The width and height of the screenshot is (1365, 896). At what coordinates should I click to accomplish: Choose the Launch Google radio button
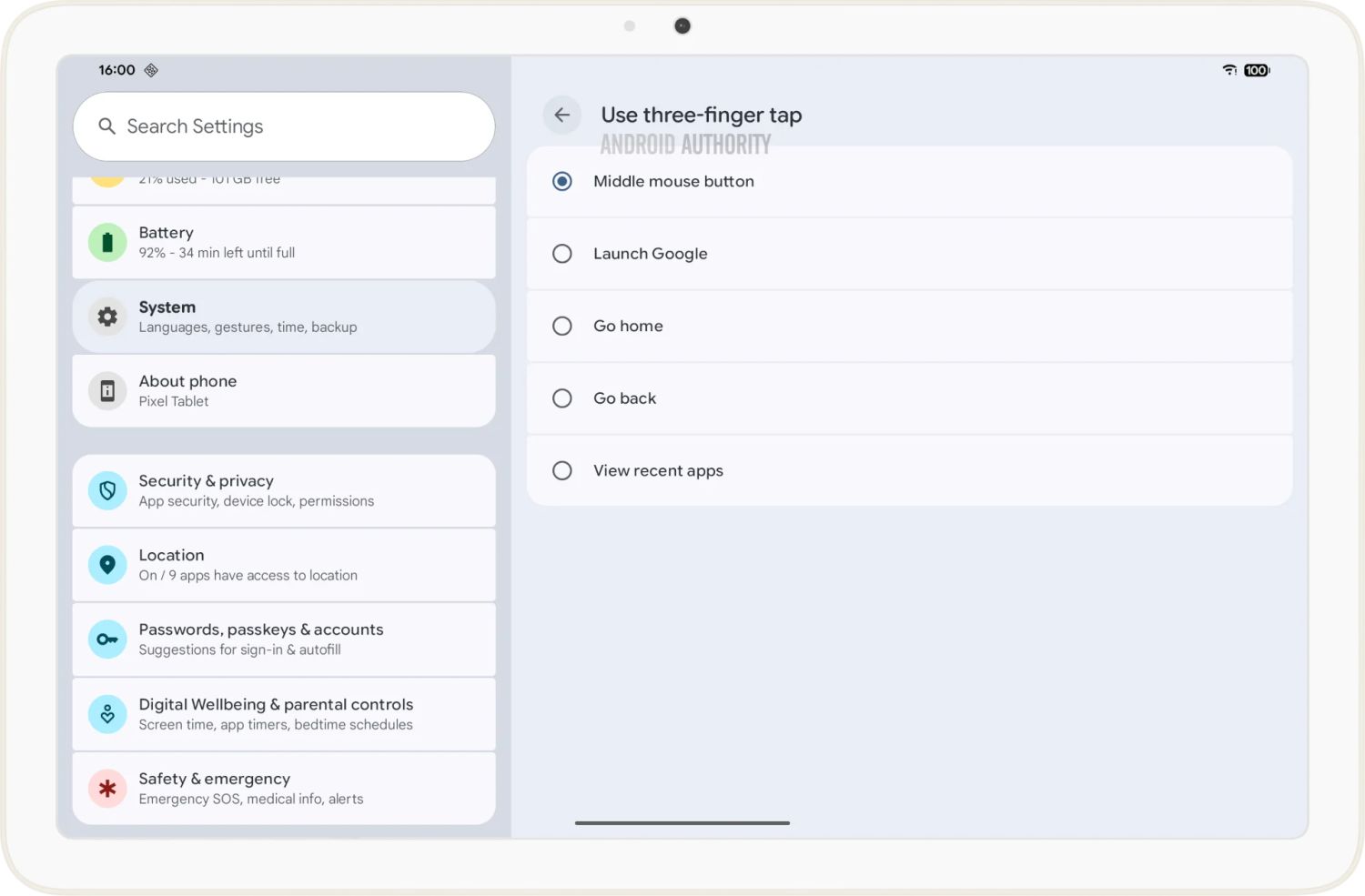pyautogui.click(x=562, y=254)
